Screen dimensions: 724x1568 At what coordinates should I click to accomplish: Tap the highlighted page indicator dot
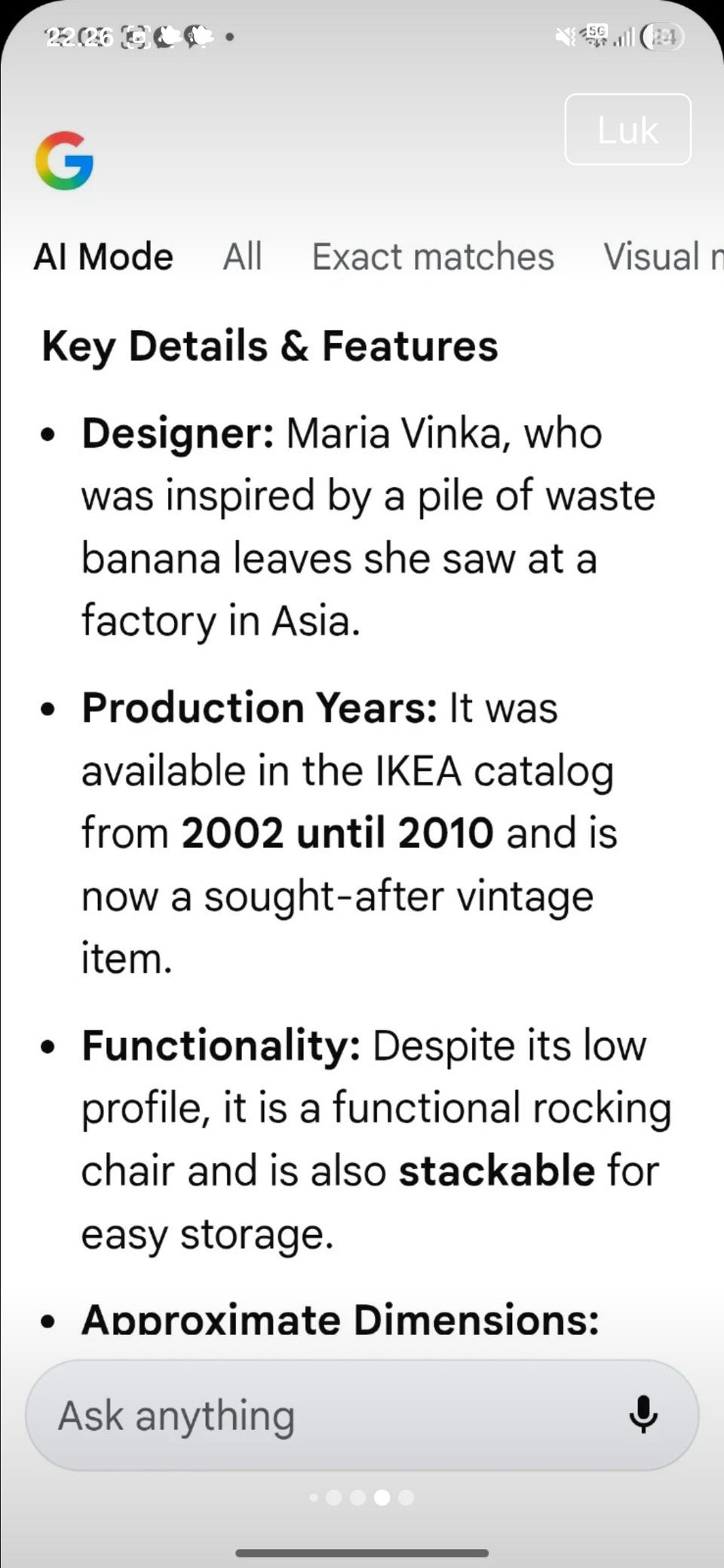(382, 1497)
